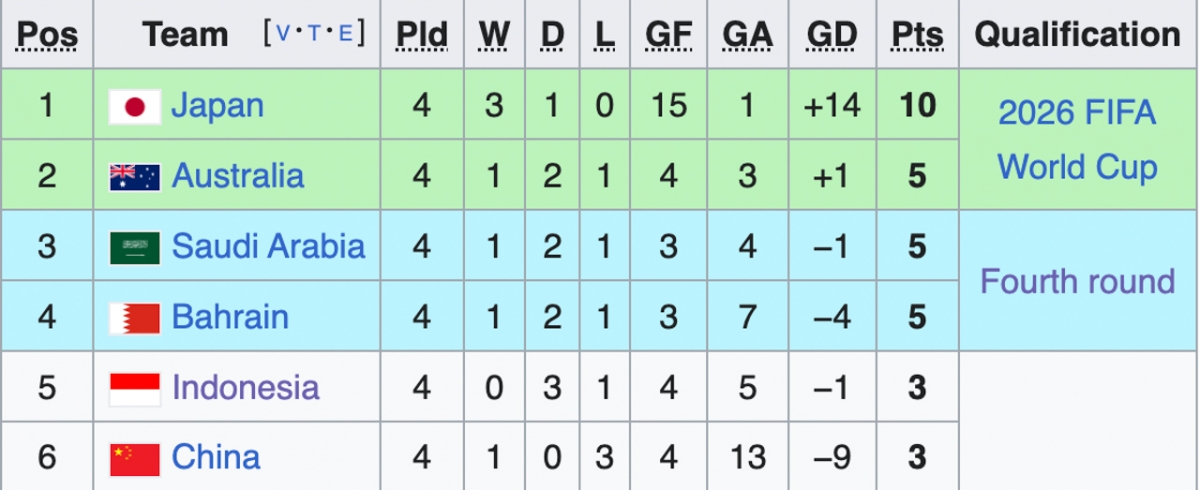Follow the Fourth round link

coord(1077,281)
